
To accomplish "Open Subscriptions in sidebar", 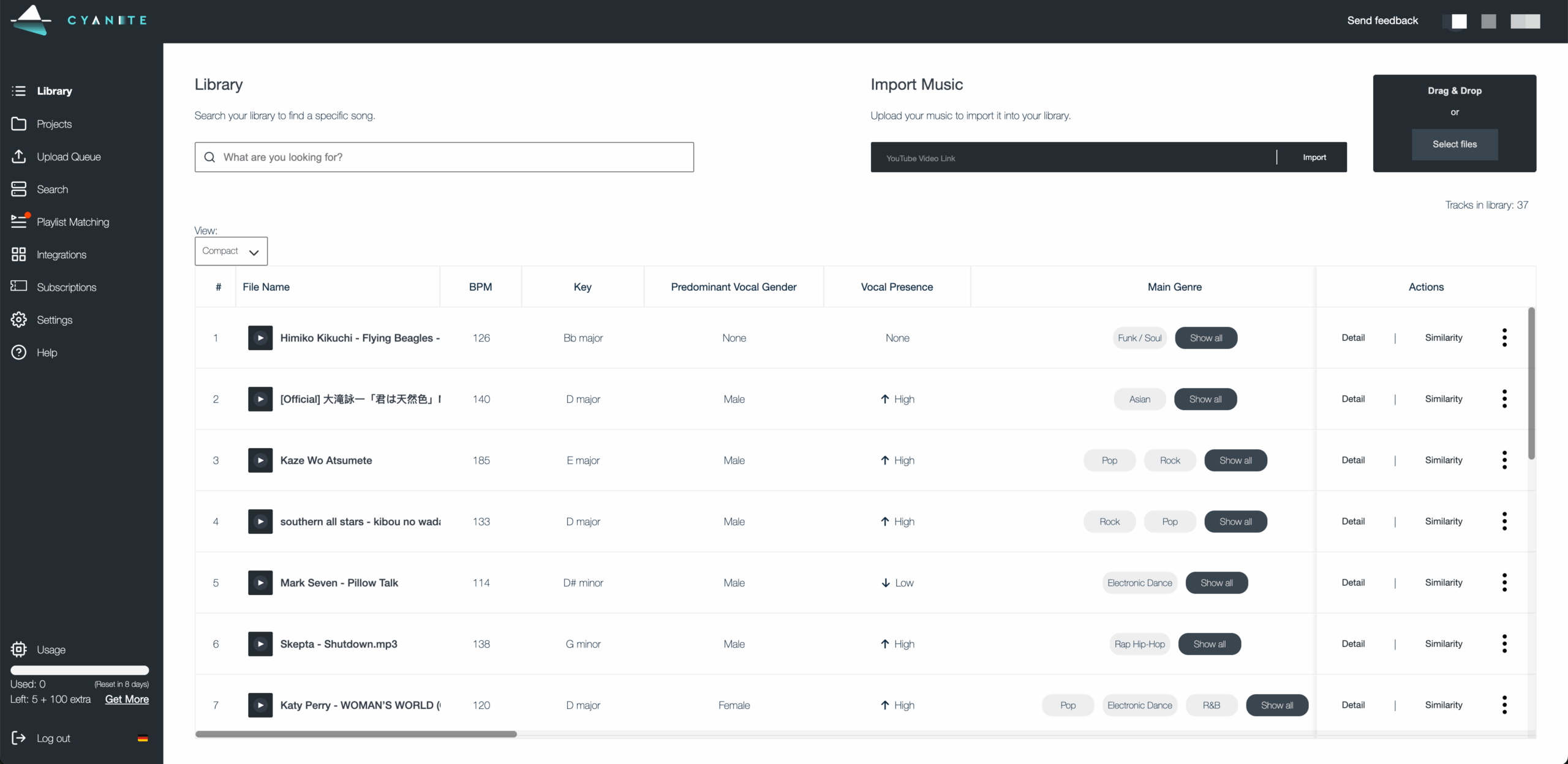I will pos(66,287).
